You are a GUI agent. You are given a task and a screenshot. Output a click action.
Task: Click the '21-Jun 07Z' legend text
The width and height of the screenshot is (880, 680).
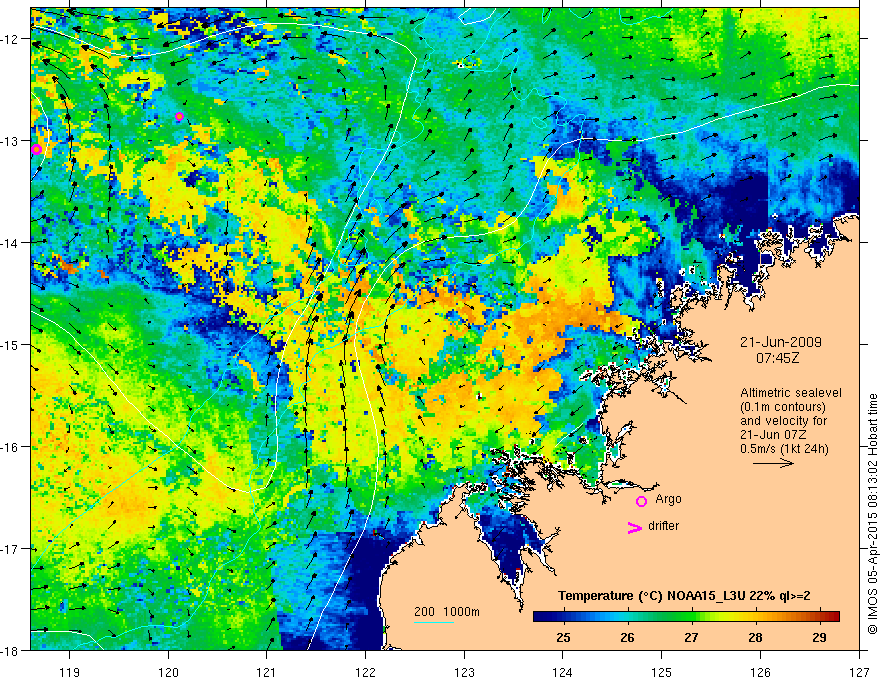773,435
